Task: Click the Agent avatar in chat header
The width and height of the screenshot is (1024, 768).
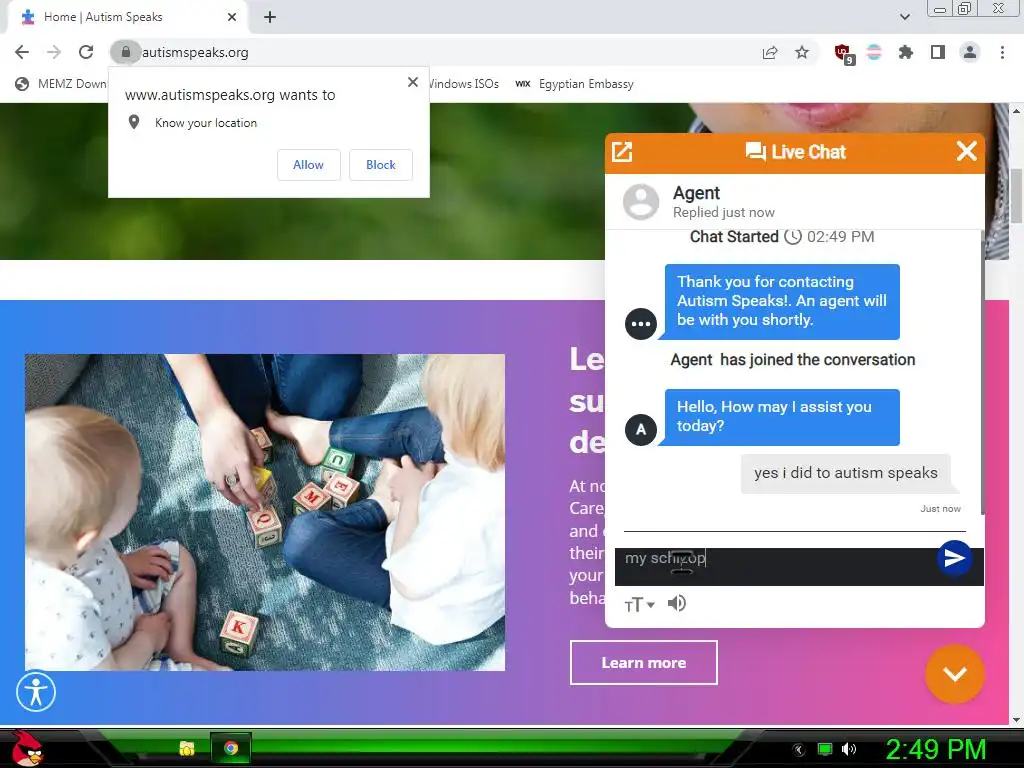Action: click(x=641, y=201)
